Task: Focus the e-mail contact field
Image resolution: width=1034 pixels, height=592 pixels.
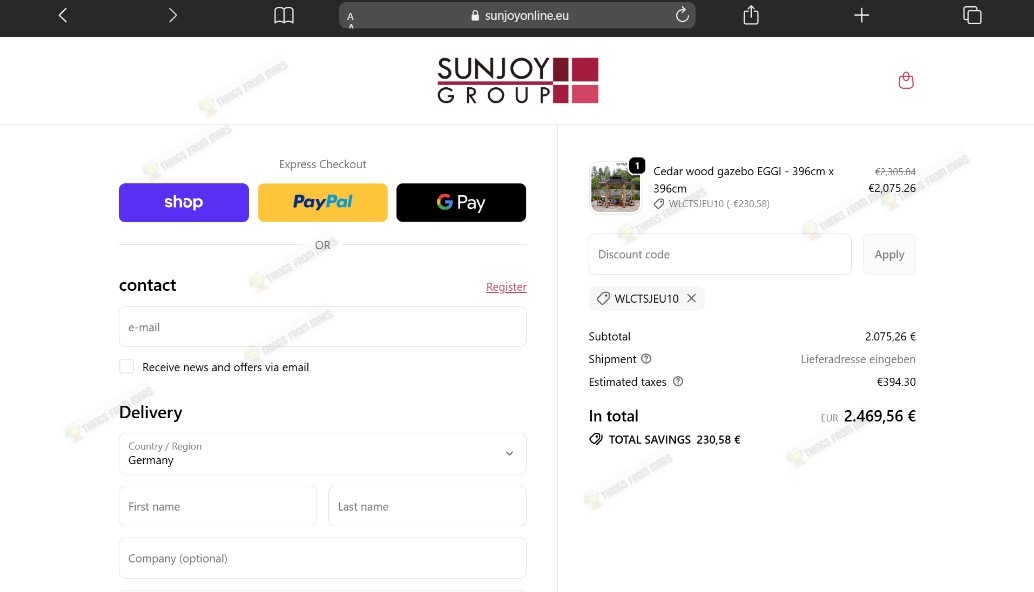Action: click(322, 327)
